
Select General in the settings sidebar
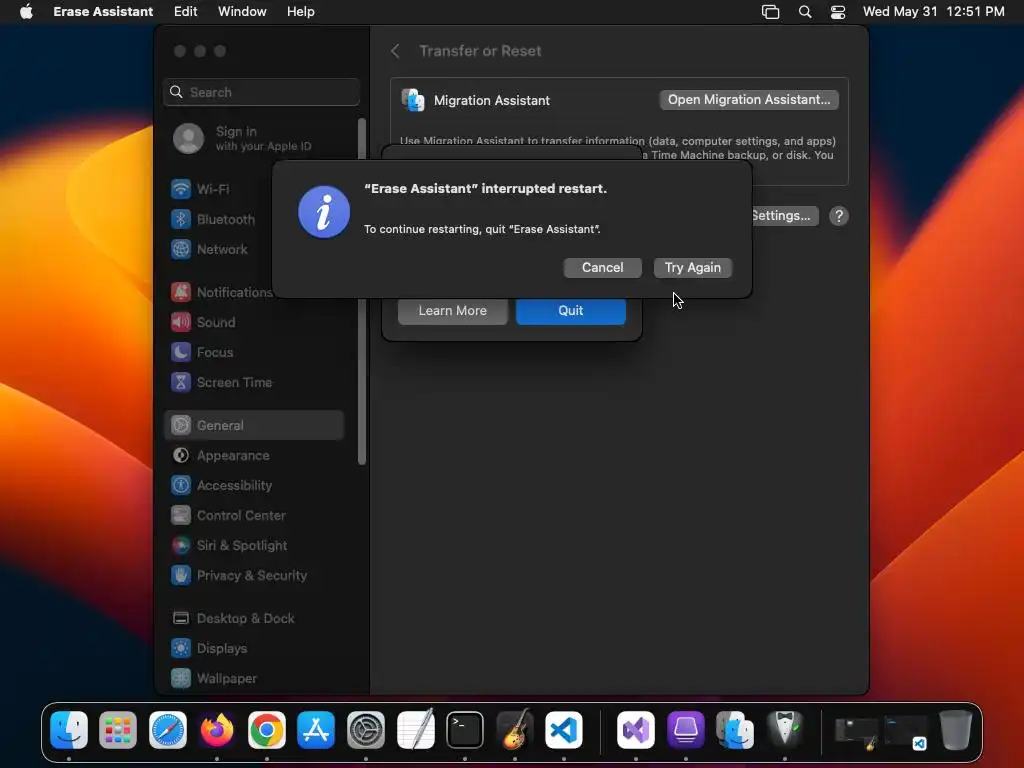click(254, 426)
